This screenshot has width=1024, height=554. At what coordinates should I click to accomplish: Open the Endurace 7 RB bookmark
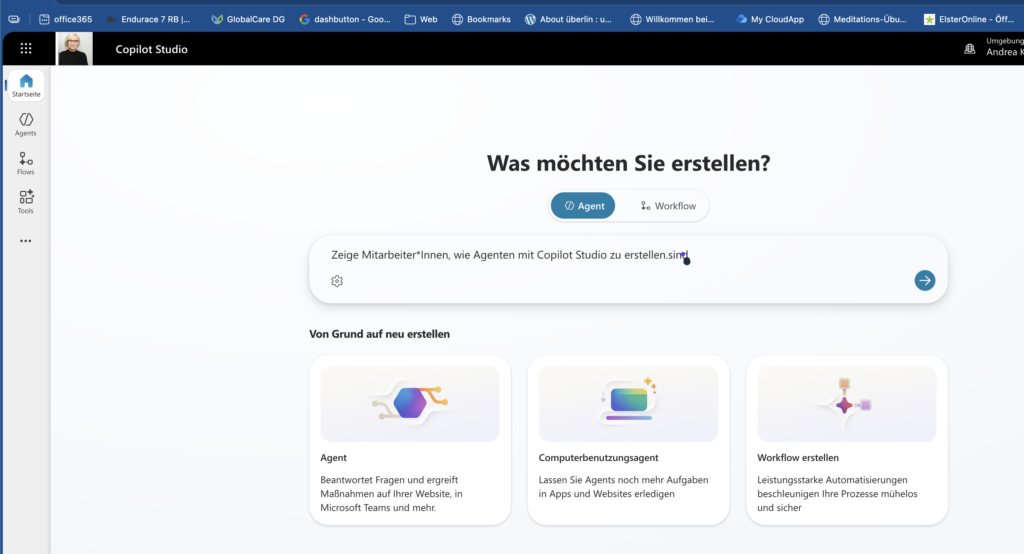click(148, 19)
